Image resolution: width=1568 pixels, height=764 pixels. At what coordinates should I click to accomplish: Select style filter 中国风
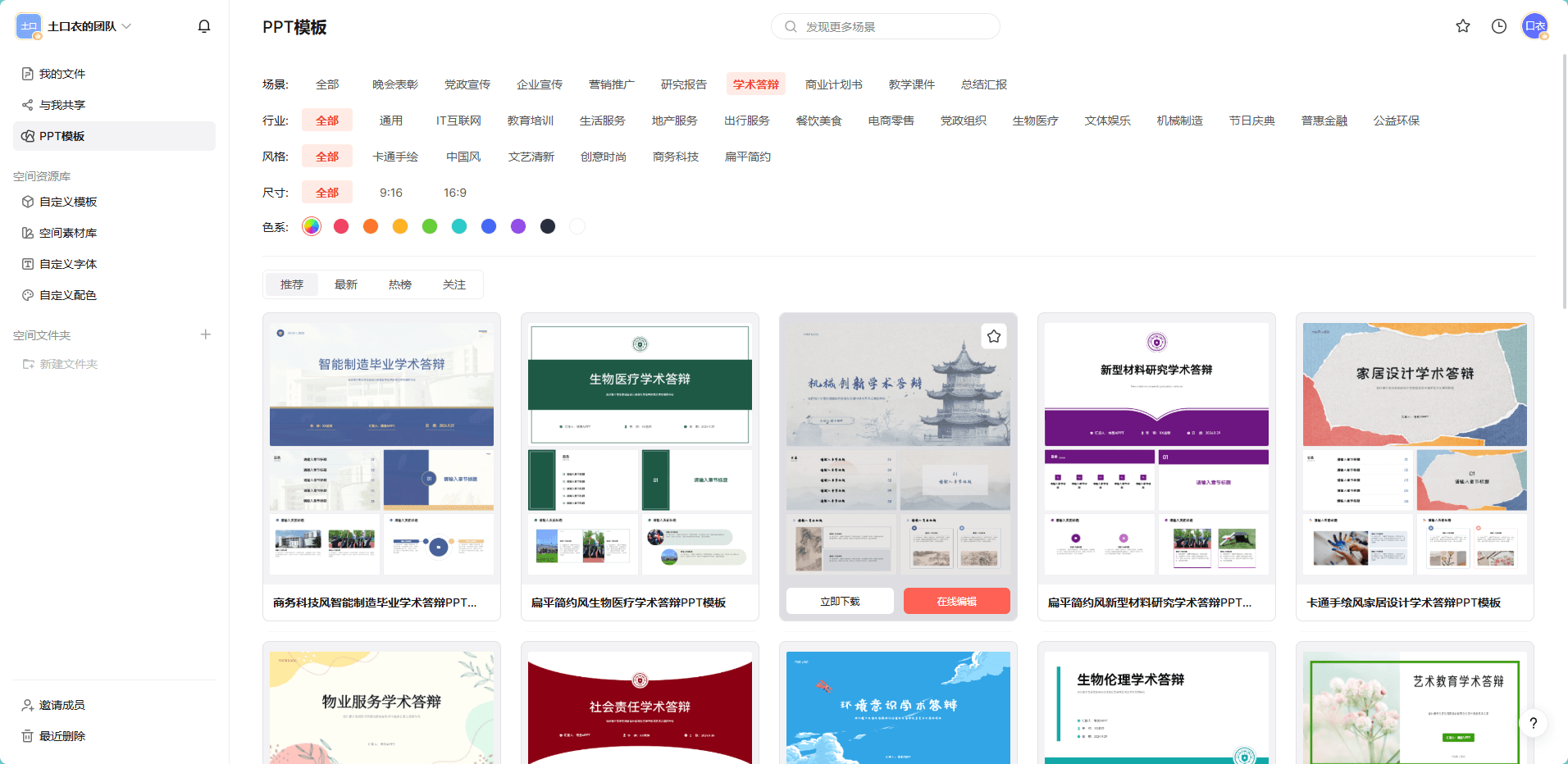point(463,157)
